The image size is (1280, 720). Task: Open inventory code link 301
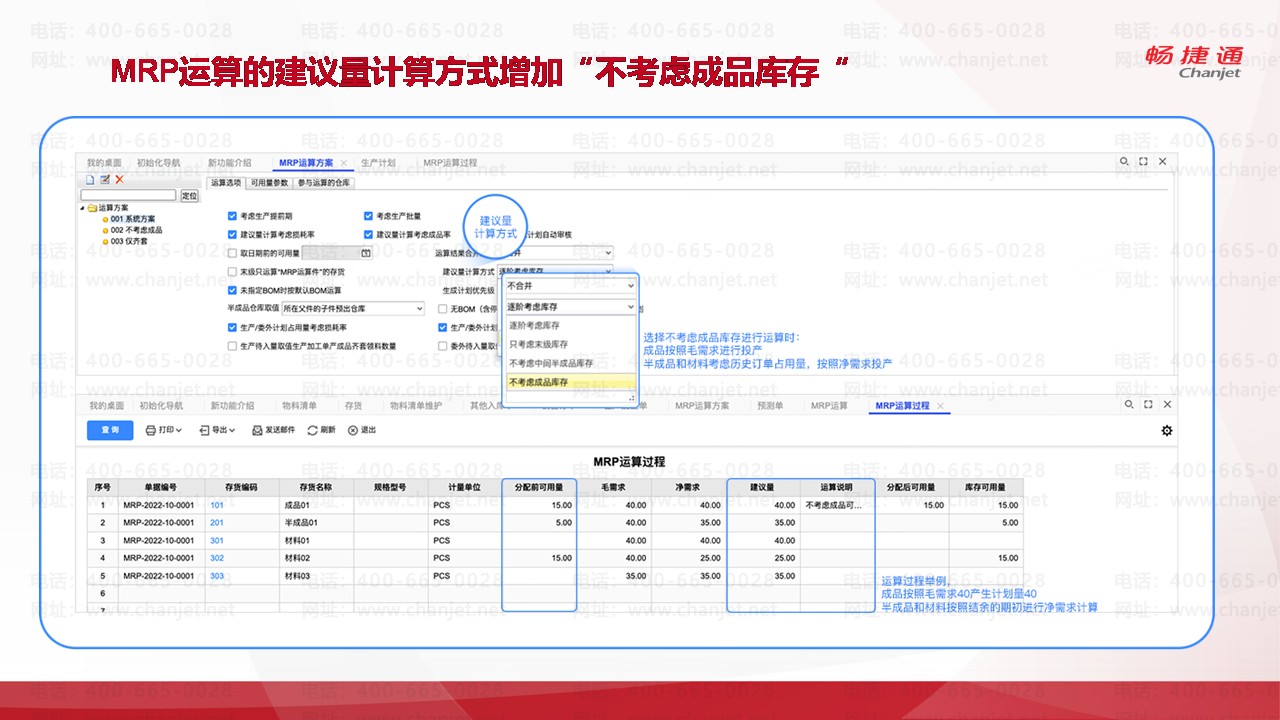217,541
